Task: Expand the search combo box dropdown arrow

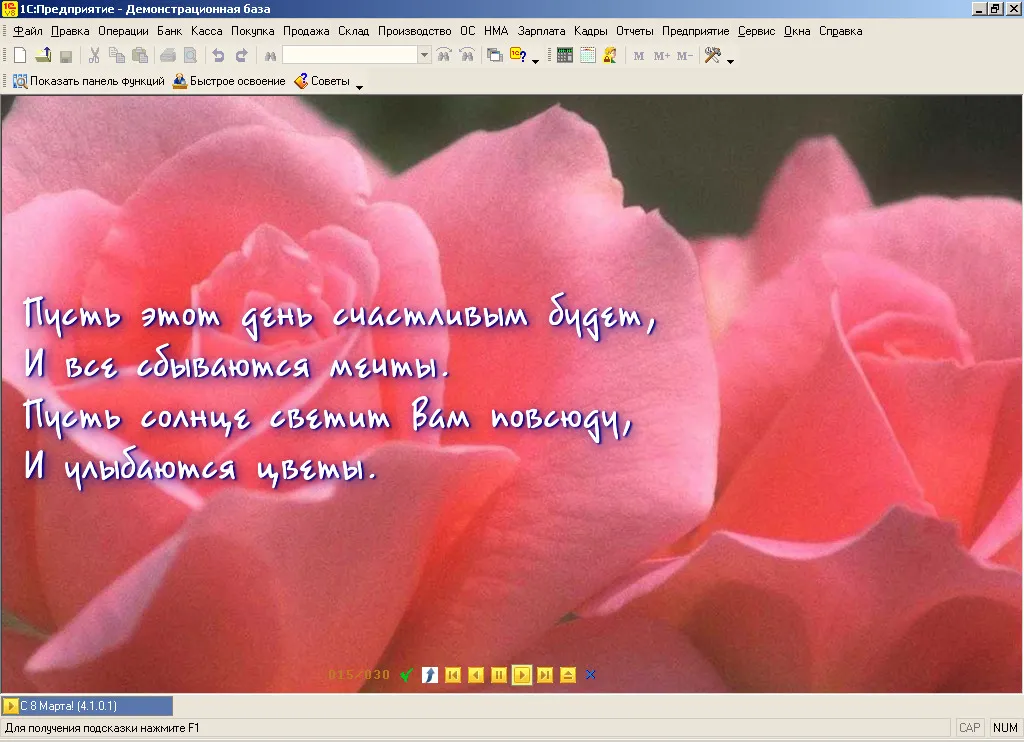Action: 424,56
